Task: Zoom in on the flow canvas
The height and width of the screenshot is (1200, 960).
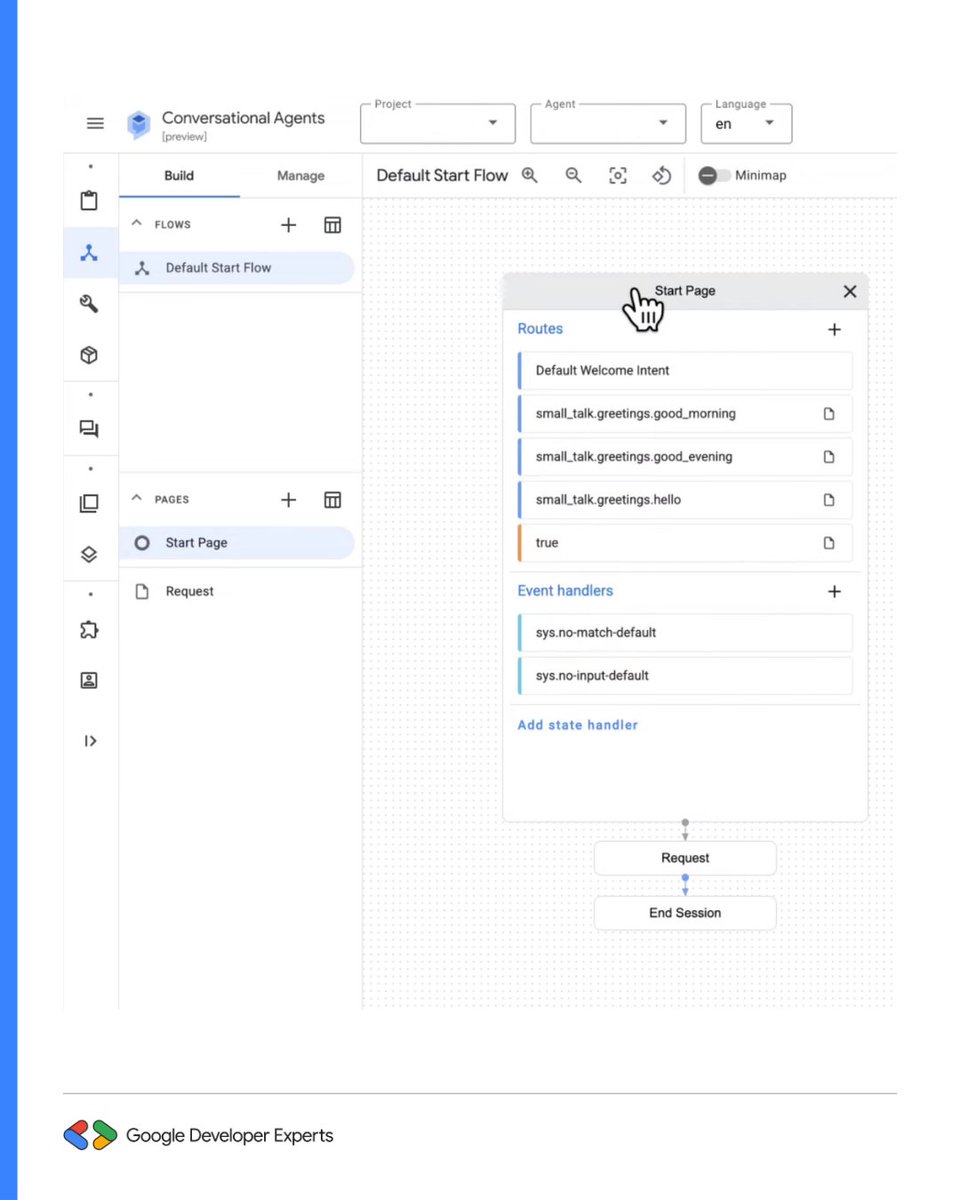Action: [x=530, y=175]
